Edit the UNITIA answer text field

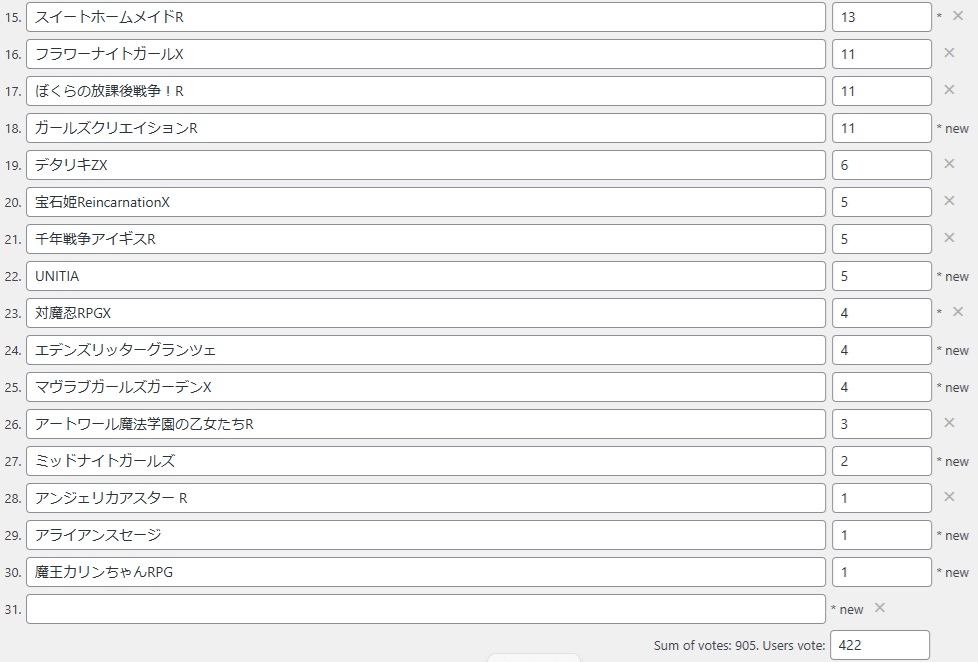point(425,276)
